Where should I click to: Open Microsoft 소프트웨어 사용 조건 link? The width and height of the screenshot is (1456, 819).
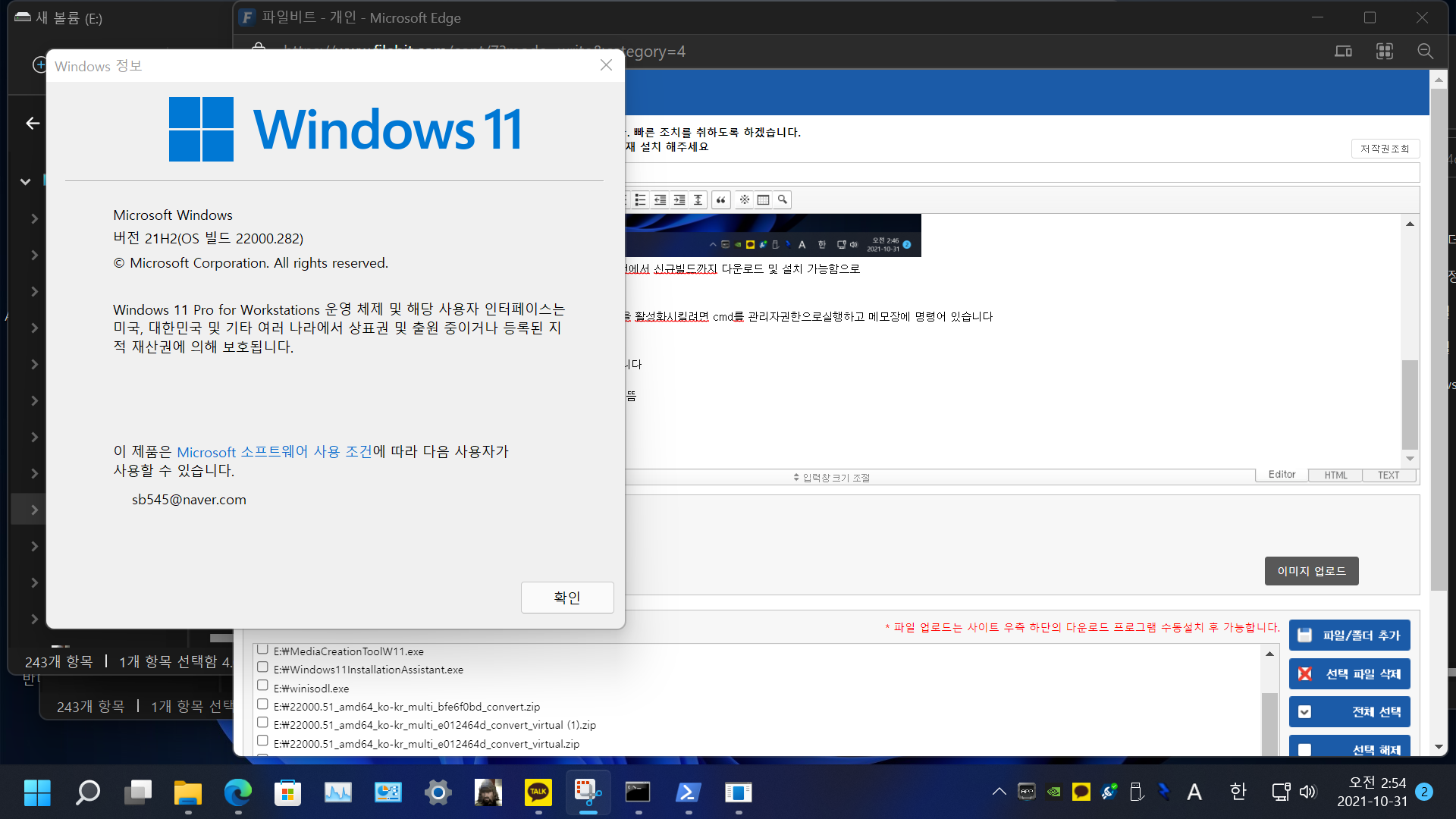point(275,452)
